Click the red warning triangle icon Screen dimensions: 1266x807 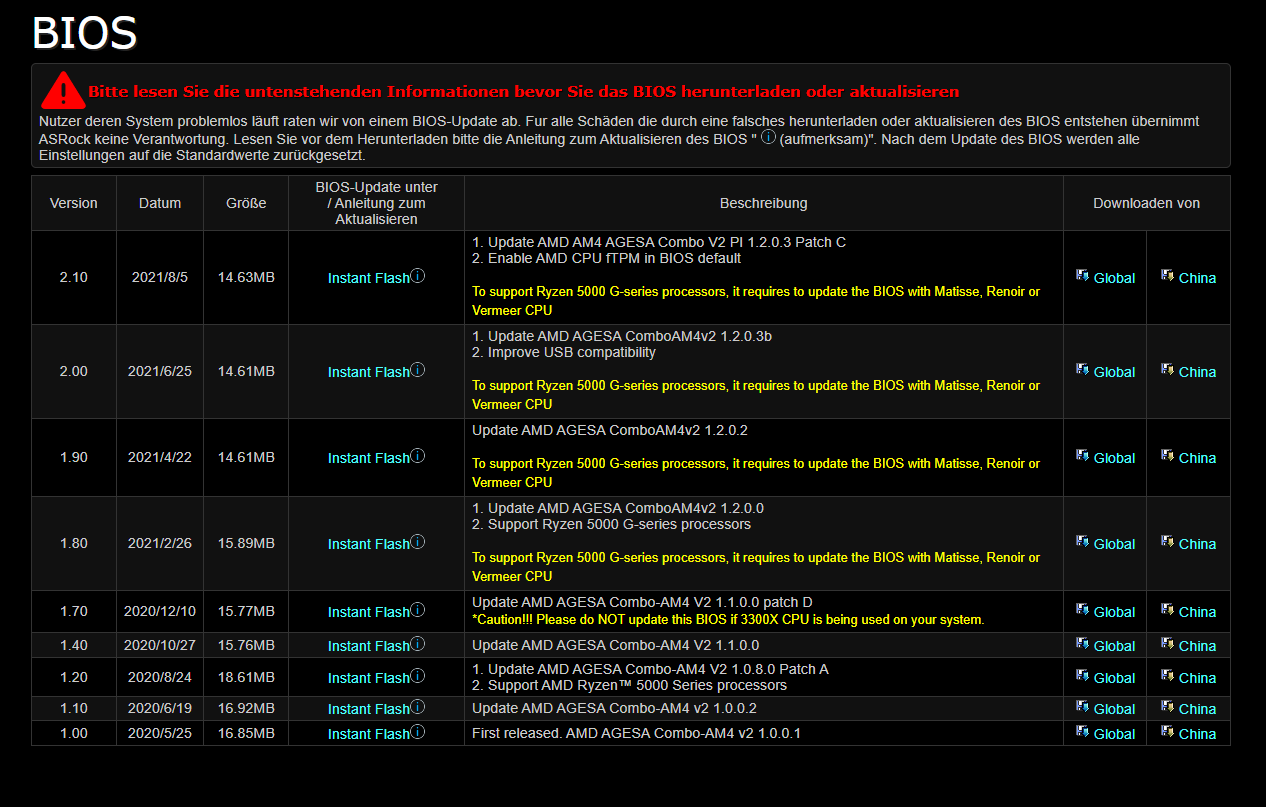(x=63, y=90)
